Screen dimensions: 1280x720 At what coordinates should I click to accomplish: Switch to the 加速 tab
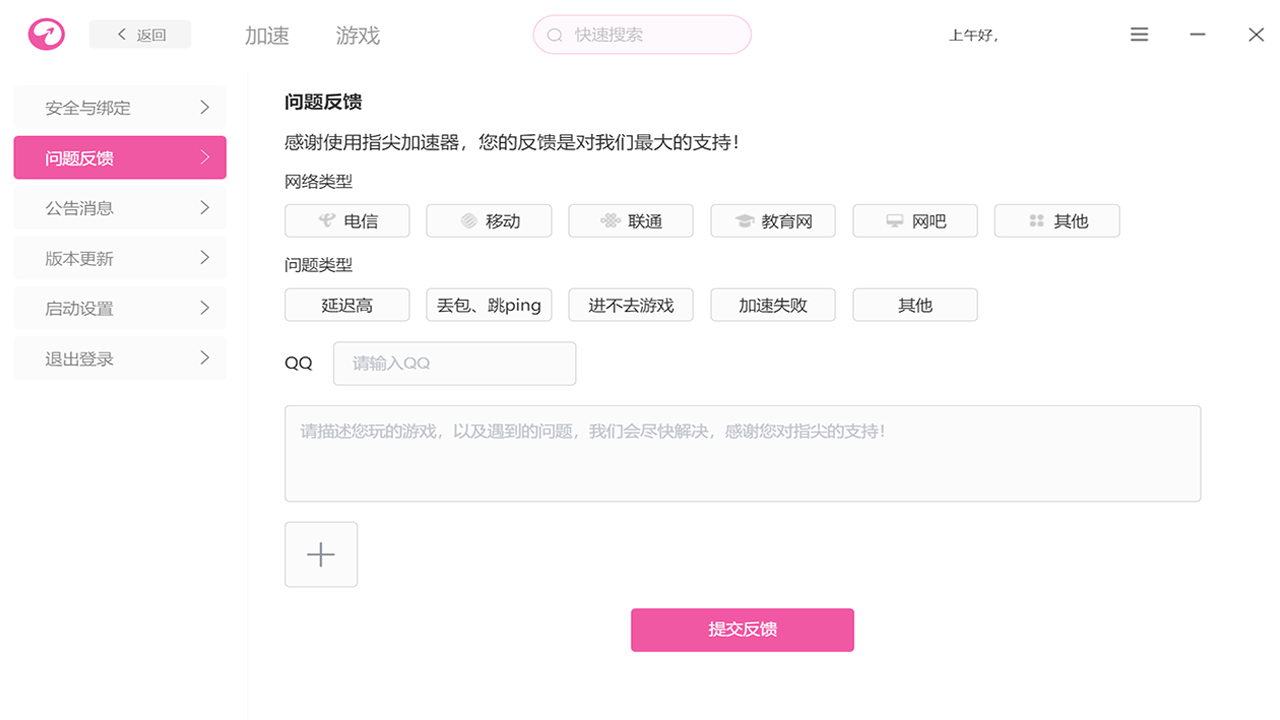[x=265, y=34]
